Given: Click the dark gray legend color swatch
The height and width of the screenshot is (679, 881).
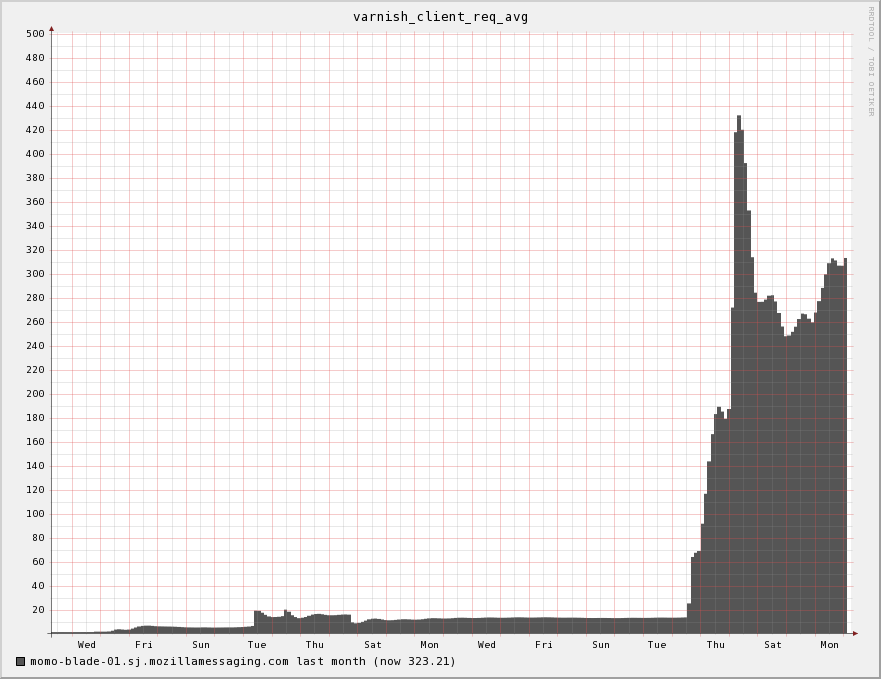Looking at the screenshot, I should click(x=21, y=662).
